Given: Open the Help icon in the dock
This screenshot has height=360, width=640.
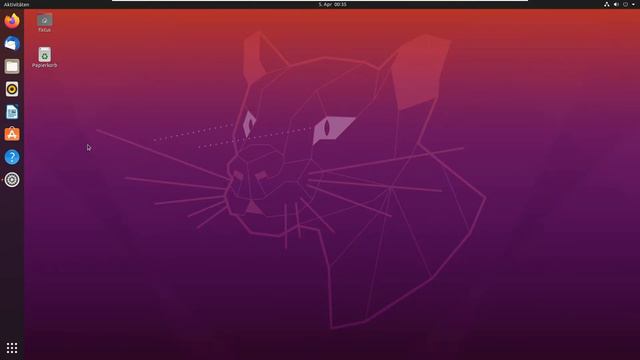Looking at the screenshot, I should (12, 157).
